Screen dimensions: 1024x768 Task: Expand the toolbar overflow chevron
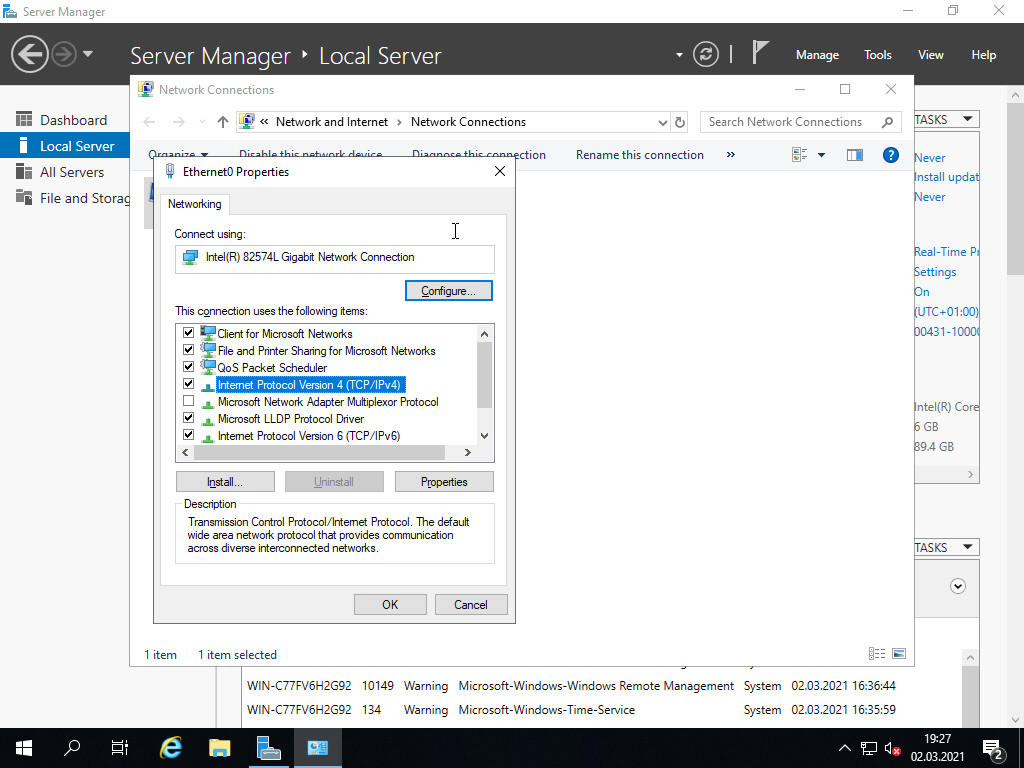[x=730, y=155]
